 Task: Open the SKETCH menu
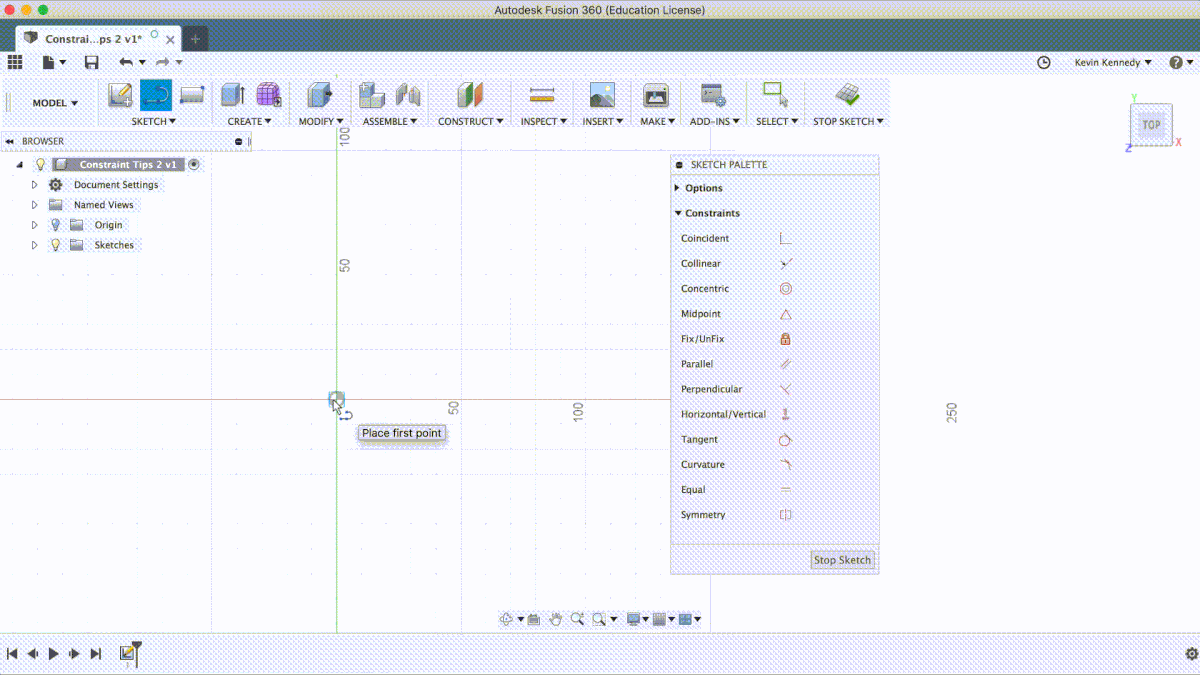(154, 121)
